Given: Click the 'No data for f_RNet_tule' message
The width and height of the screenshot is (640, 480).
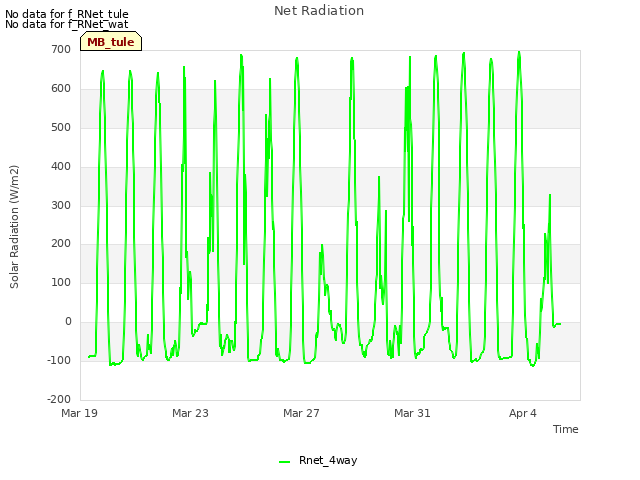Looking at the screenshot, I should coord(67,14).
